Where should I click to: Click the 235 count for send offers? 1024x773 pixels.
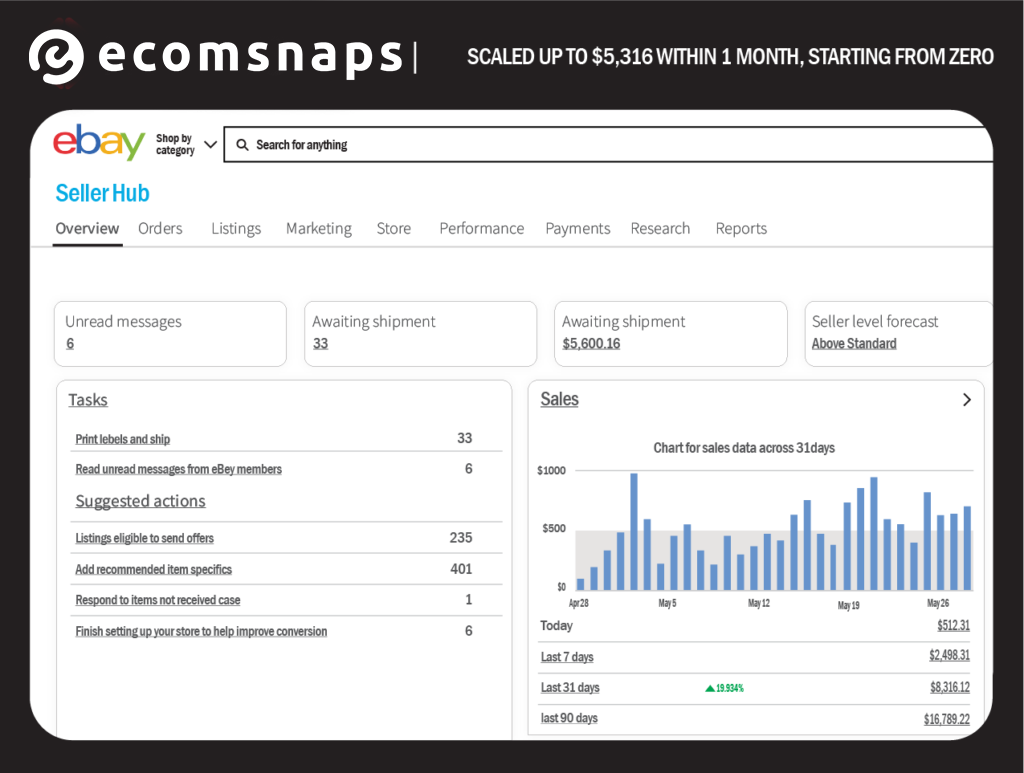(x=461, y=537)
